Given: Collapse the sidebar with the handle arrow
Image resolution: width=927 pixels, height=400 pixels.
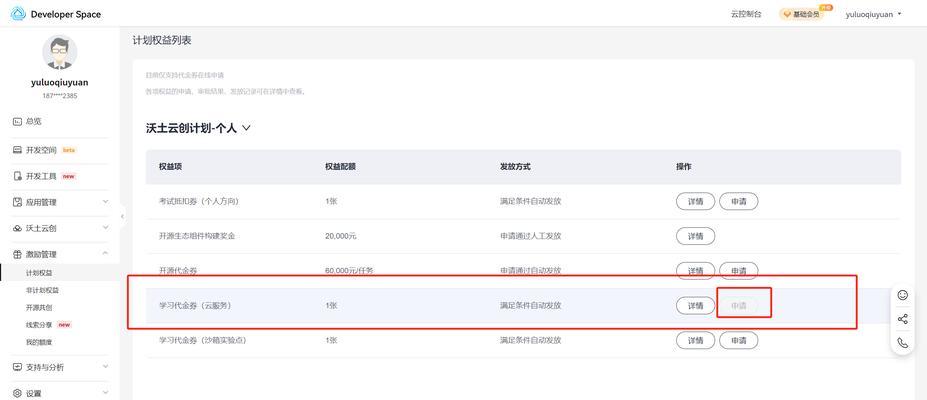Looking at the screenshot, I should pyautogui.click(x=122, y=216).
